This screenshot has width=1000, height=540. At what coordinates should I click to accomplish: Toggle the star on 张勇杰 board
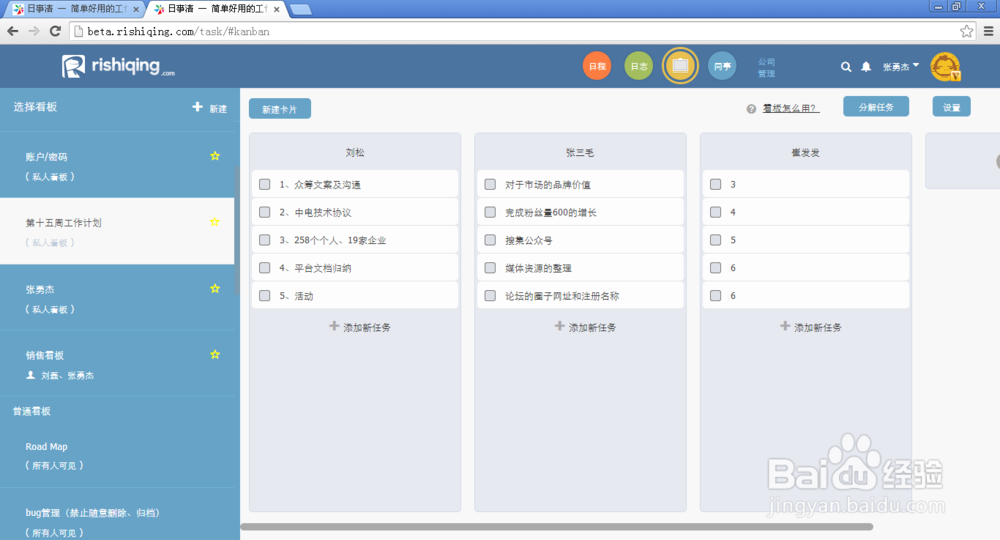pyautogui.click(x=215, y=288)
